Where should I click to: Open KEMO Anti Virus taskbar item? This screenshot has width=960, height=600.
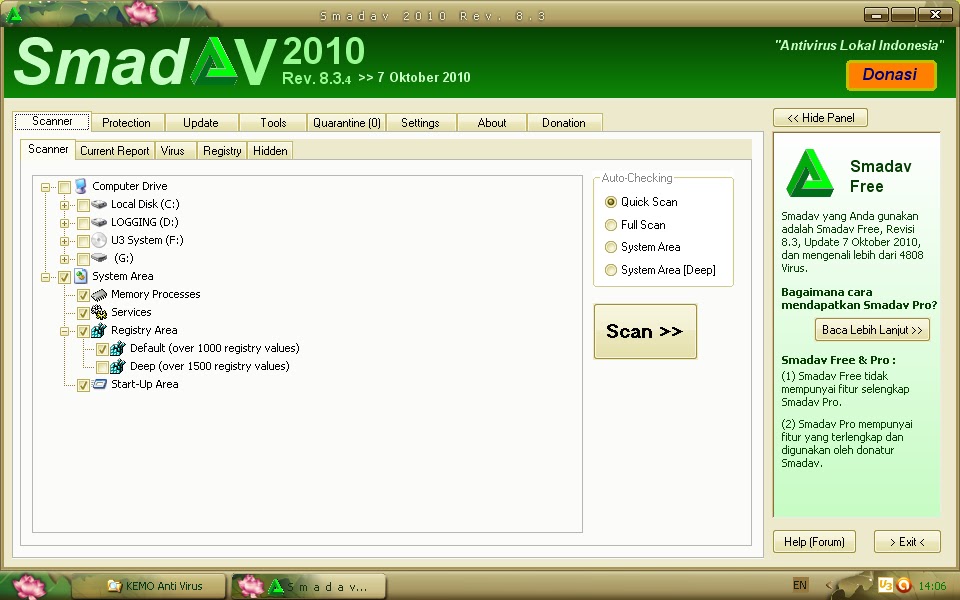point(149,586)
